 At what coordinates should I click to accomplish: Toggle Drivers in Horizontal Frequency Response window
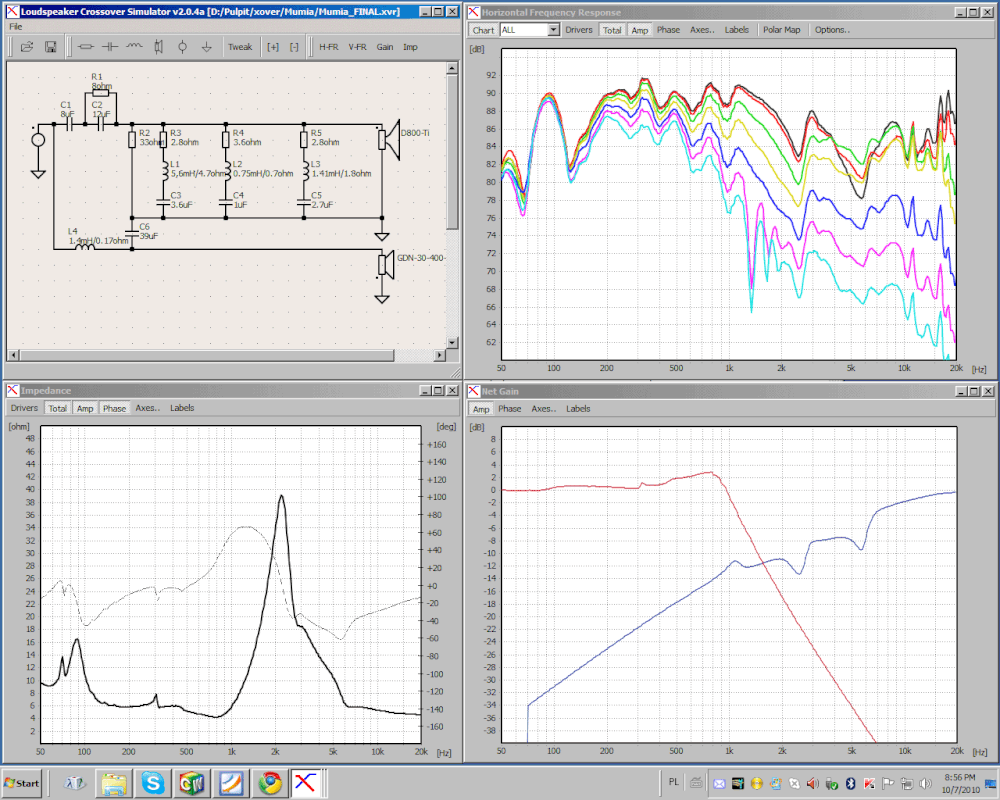point(579,30)
